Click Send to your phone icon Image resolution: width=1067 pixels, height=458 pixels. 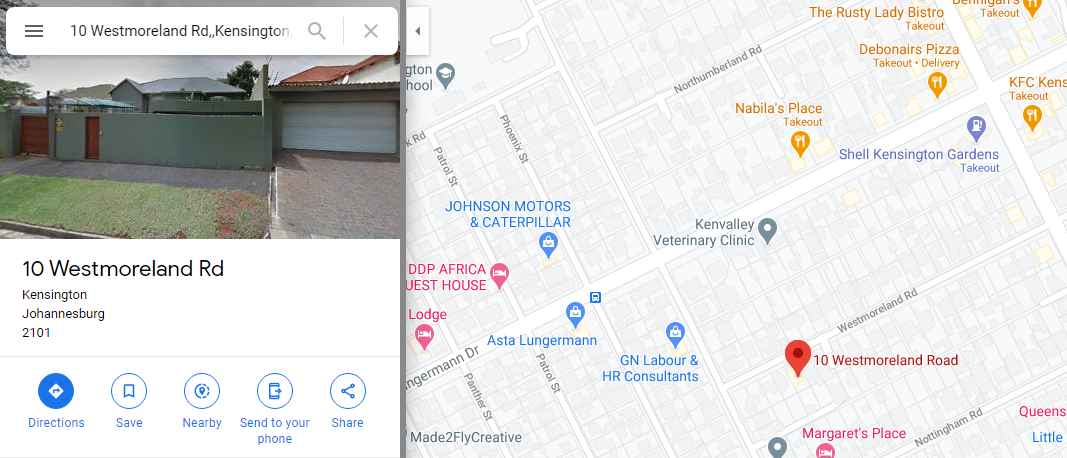tap(274, 391)
